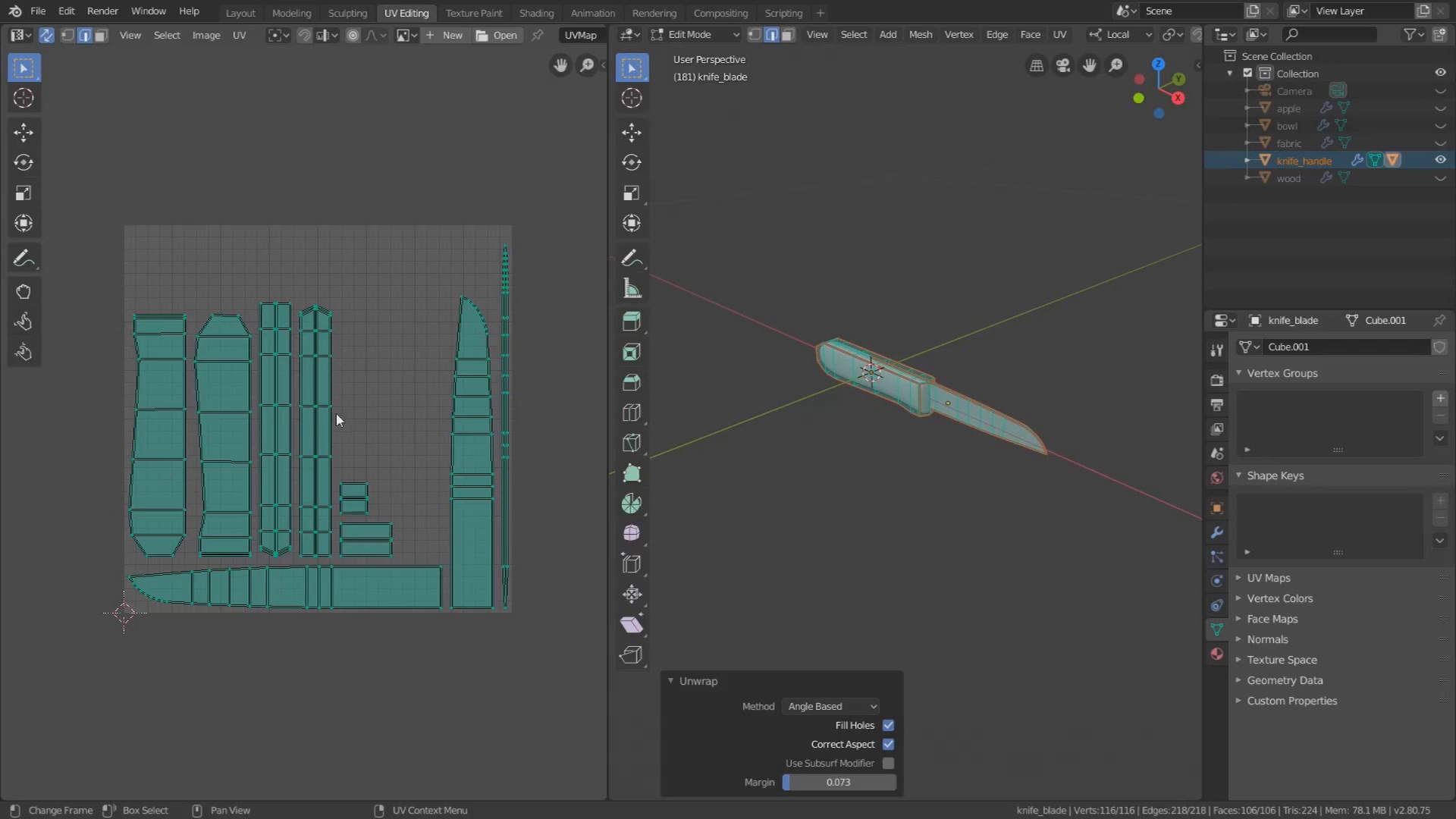Enable Correct Aspect checkbox
The image size is (1456, 819).
(x=888, y=744)
